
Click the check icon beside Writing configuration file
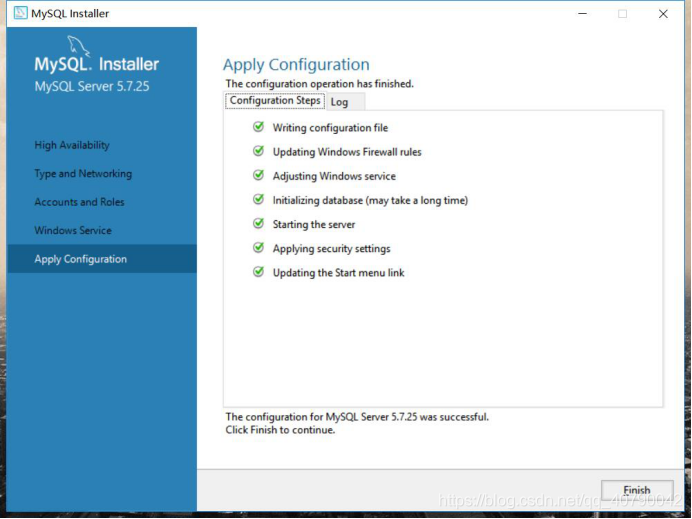[259, 127]
